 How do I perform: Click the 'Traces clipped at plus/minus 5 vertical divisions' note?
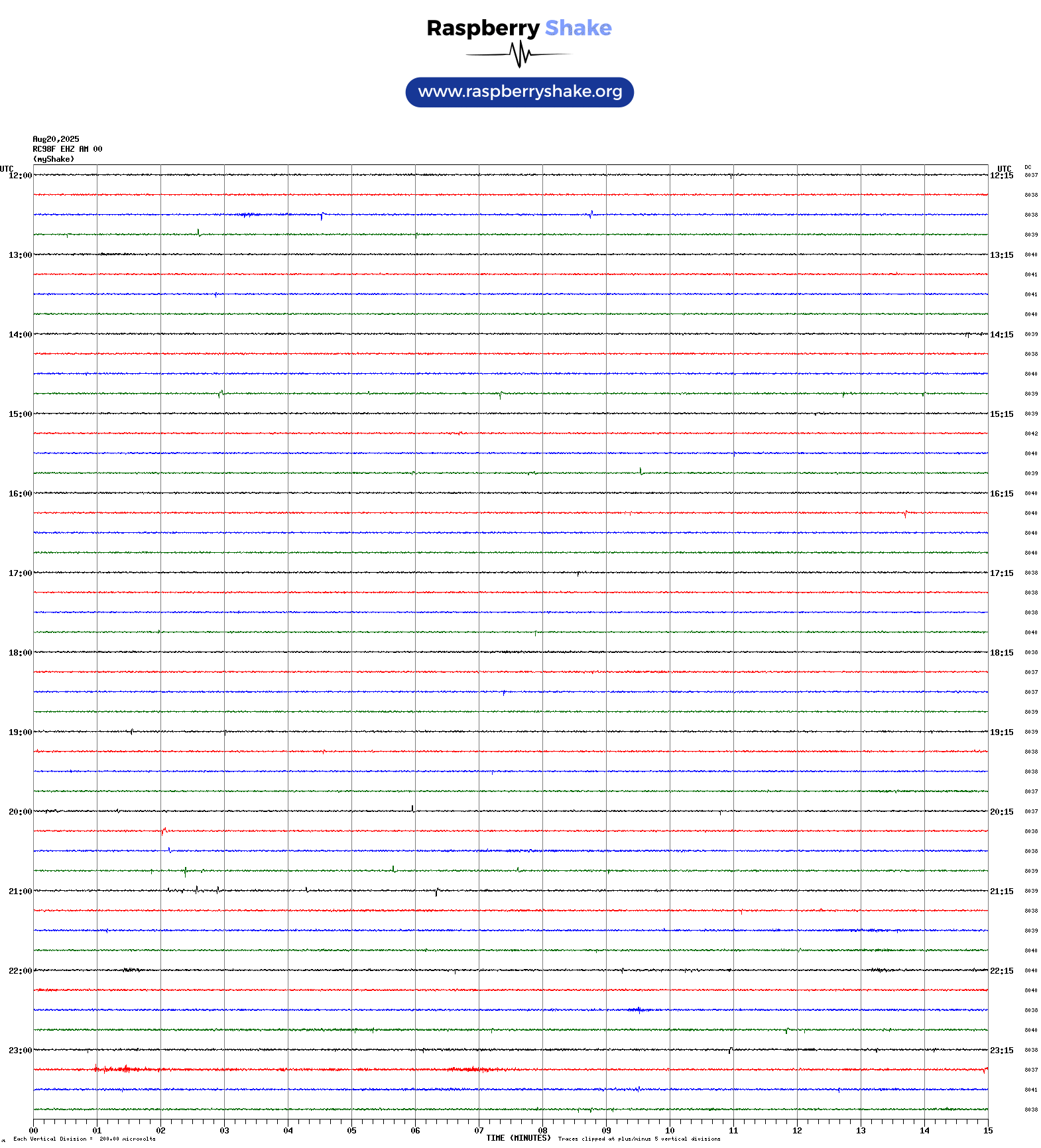tap(639, 1139)
